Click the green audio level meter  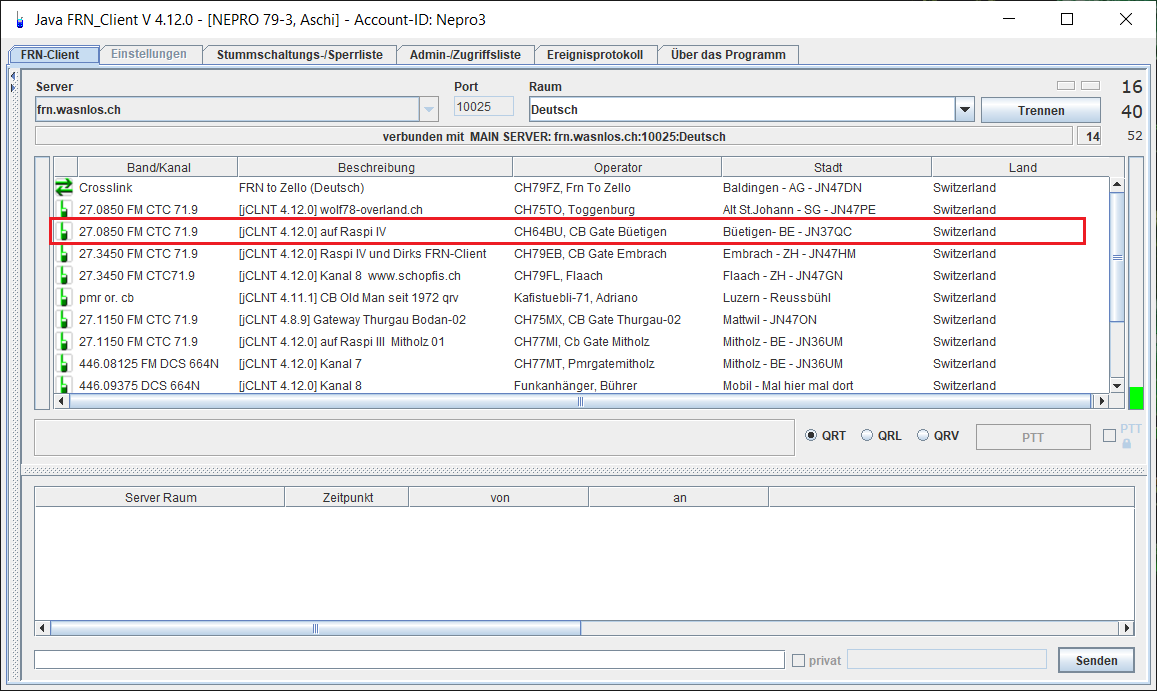pos(1136,397)
